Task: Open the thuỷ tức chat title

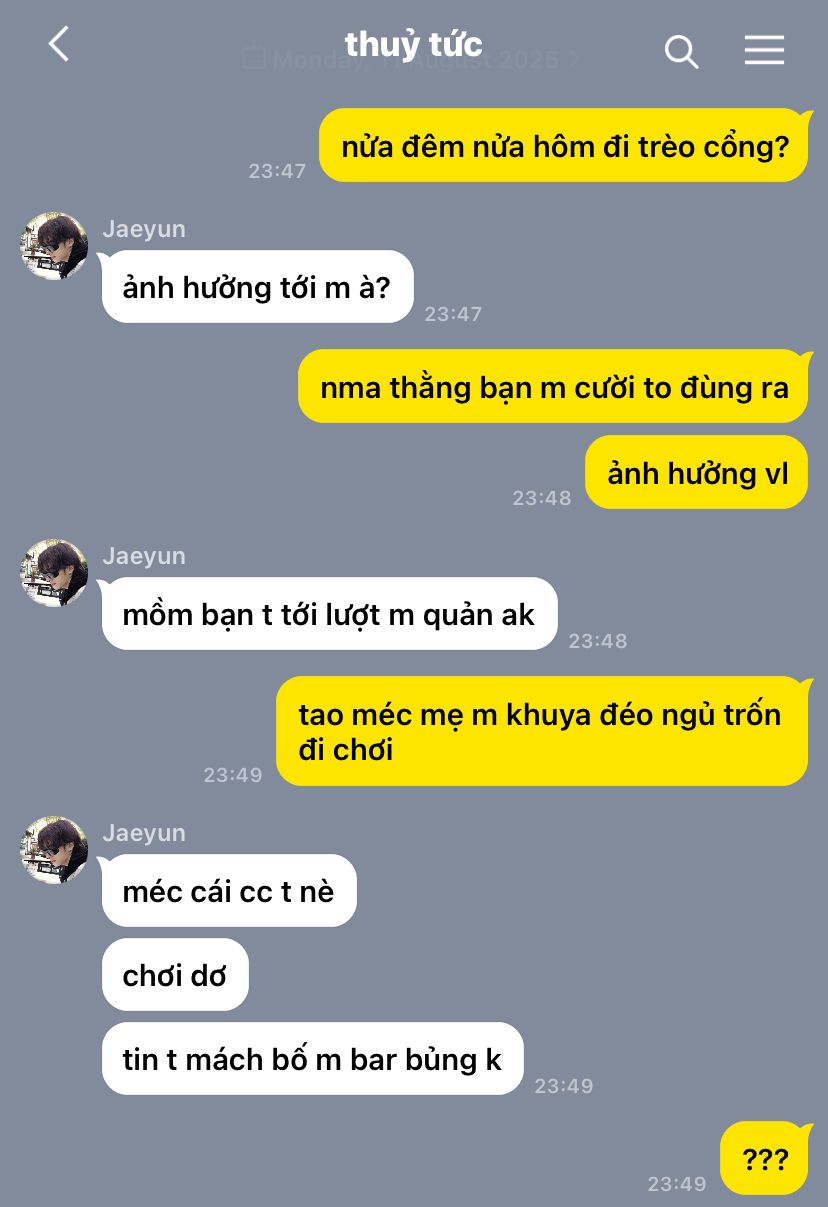Action: click(413, 44)
